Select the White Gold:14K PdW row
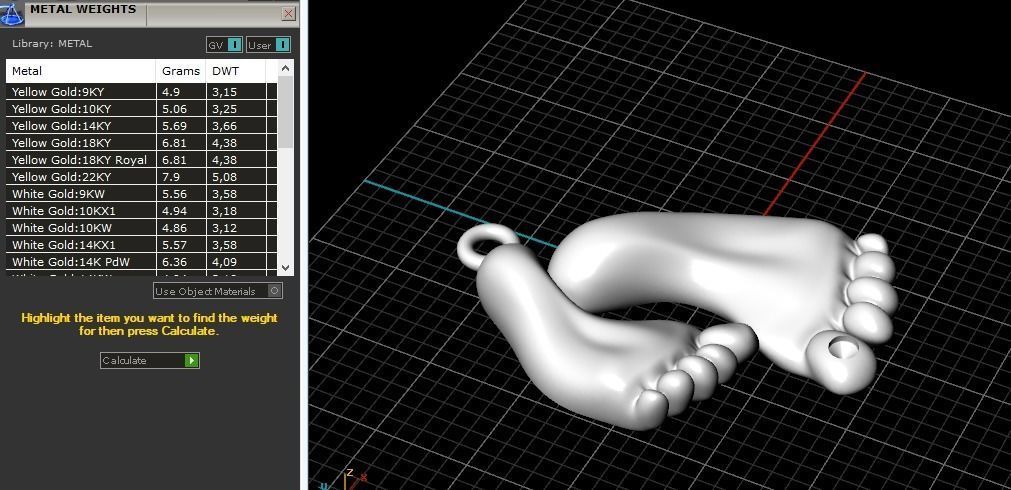1011x490 pixels. pyautogui.click(x=141, y=262)
